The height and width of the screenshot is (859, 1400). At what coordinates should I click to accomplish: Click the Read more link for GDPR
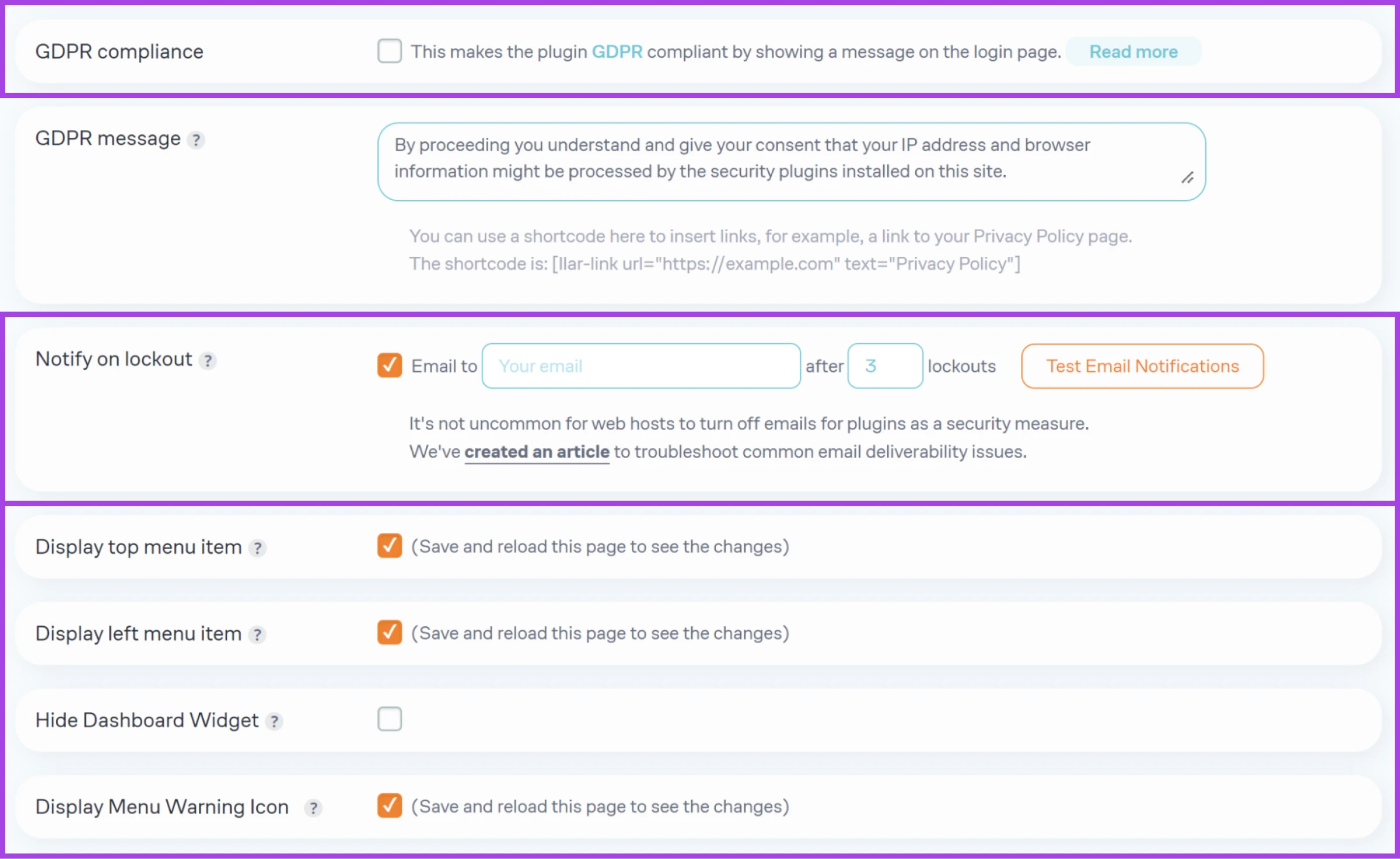[1134, 51]
